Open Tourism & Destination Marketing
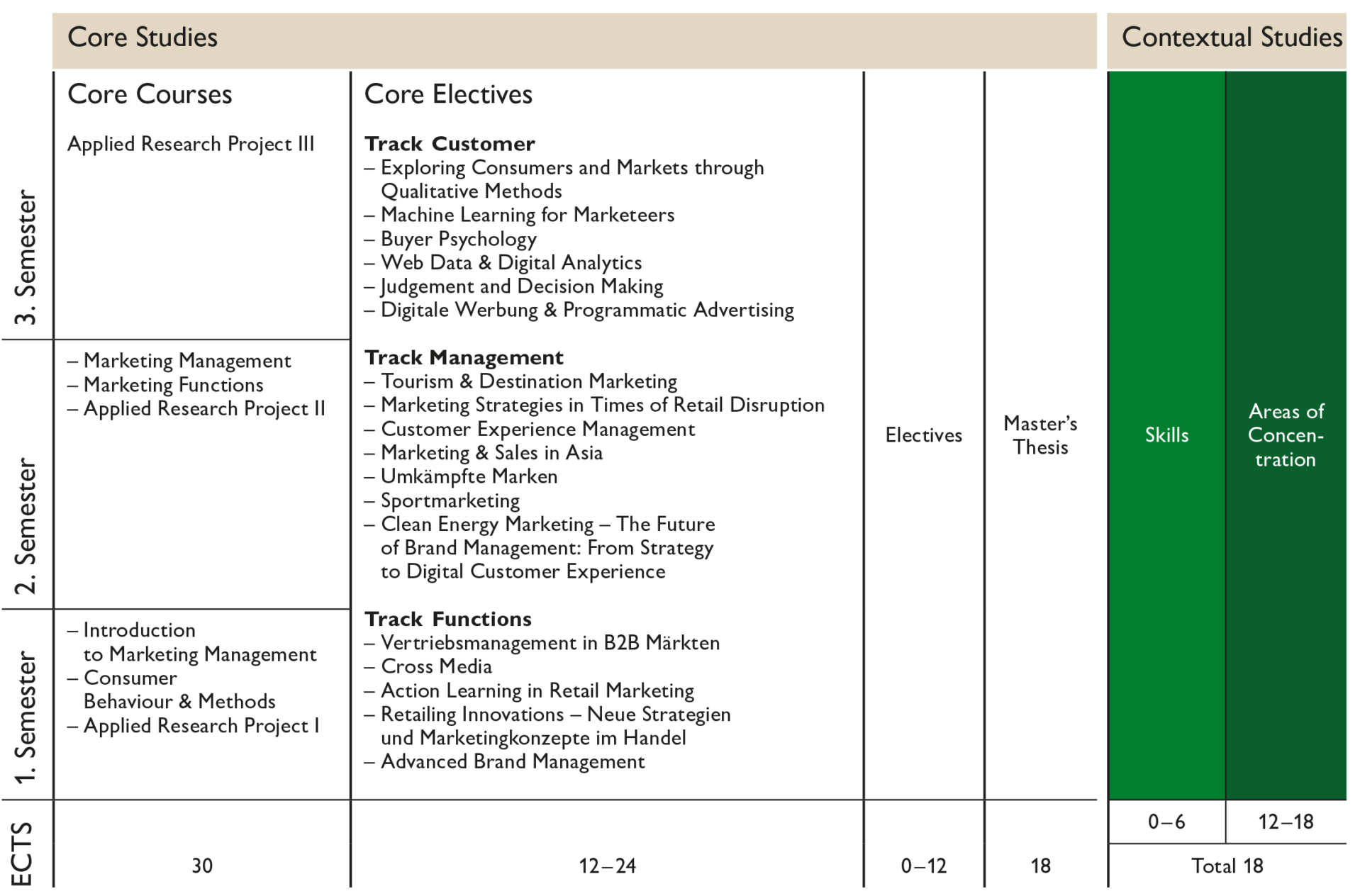 [x=528, y=381]
